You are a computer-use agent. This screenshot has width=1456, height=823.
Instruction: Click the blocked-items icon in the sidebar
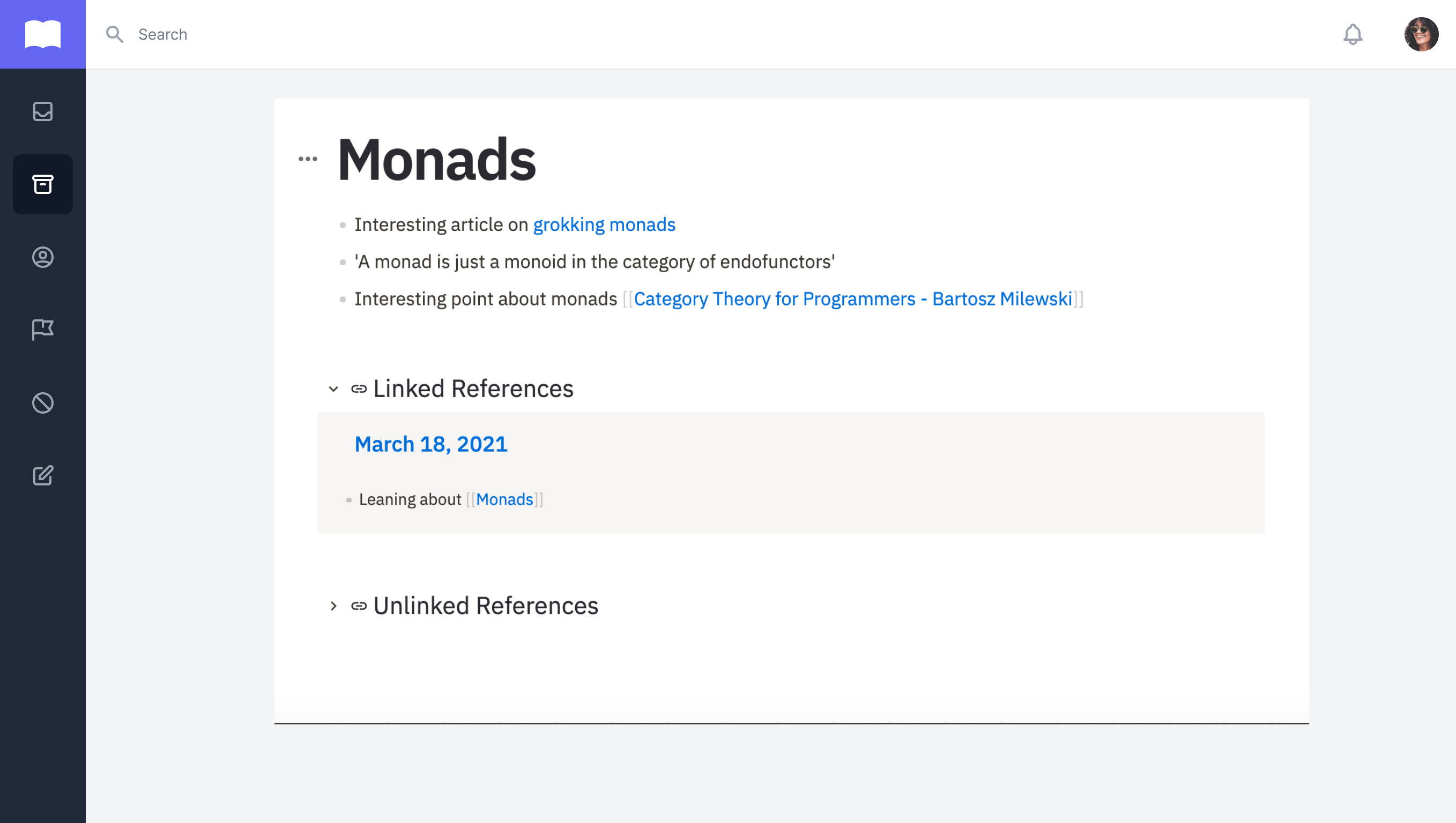[x=42, y=402]
